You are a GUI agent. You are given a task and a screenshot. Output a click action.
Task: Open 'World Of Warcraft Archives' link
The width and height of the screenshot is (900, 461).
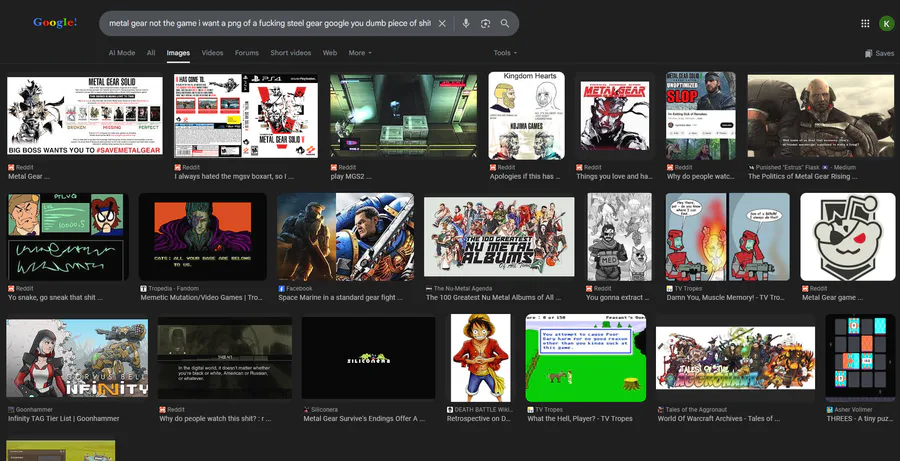coord(719,419)
